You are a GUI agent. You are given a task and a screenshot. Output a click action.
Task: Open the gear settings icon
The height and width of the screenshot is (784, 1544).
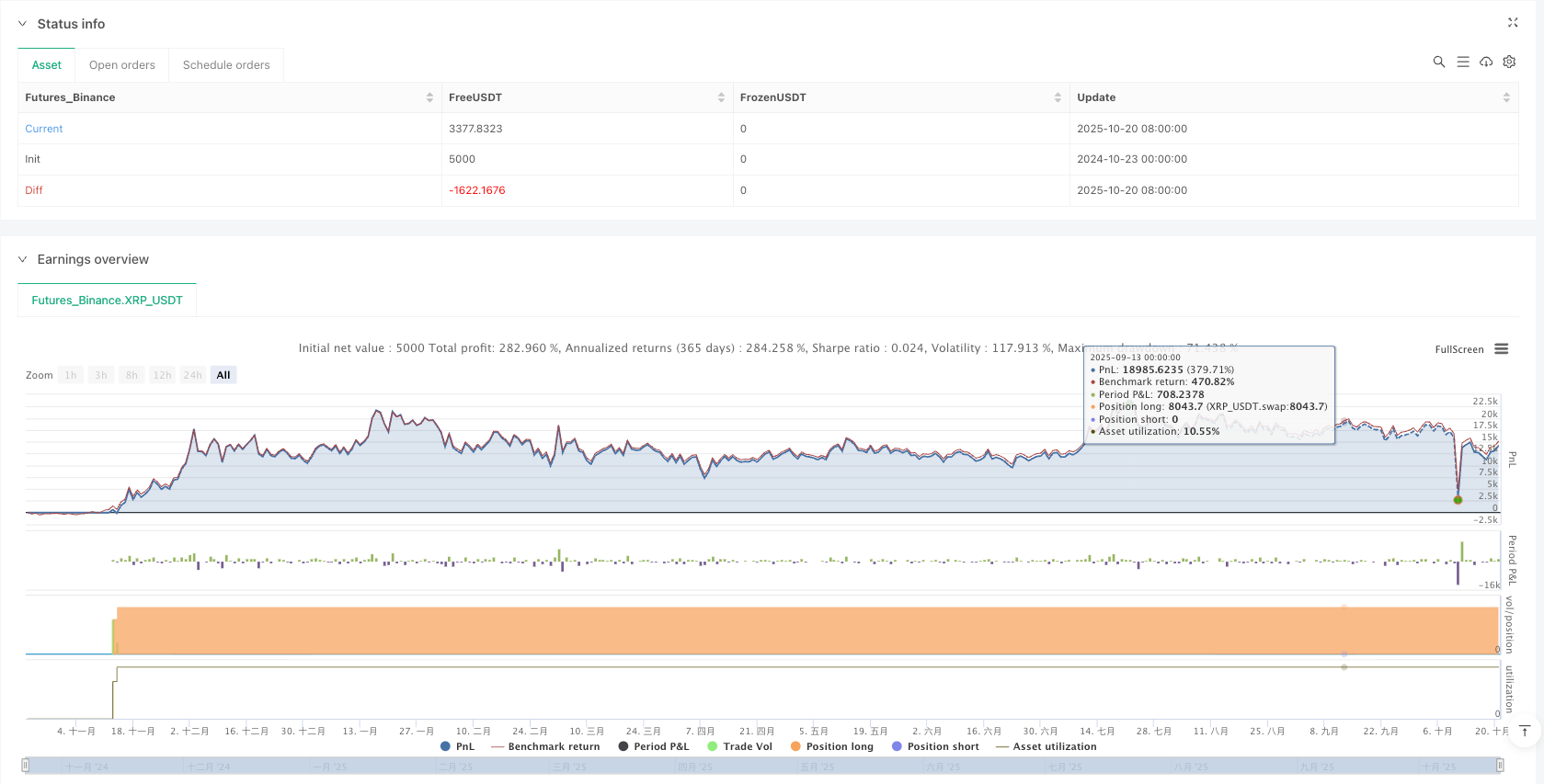click(1509, 62)
